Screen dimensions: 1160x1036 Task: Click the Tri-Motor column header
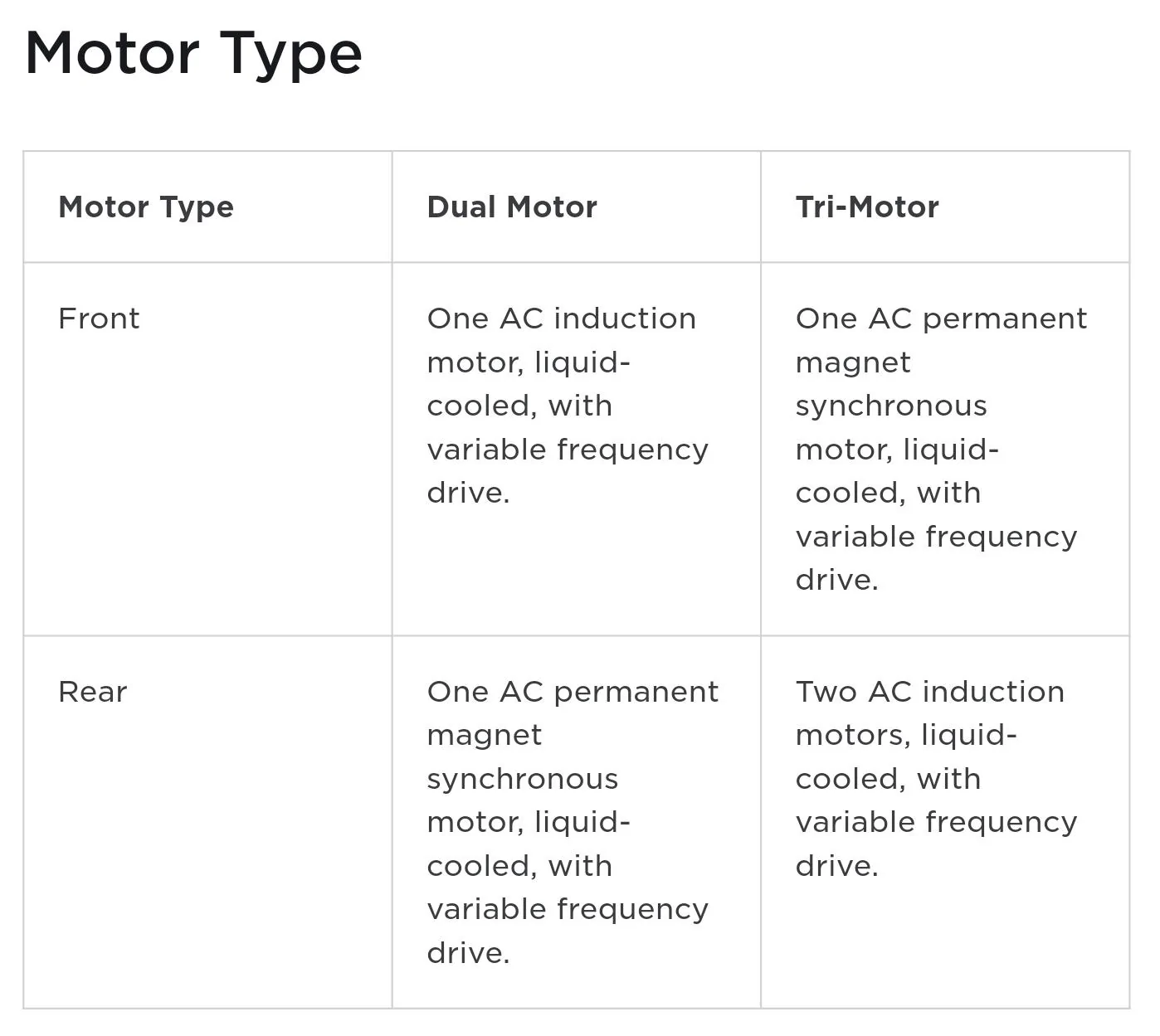[867, 207]
